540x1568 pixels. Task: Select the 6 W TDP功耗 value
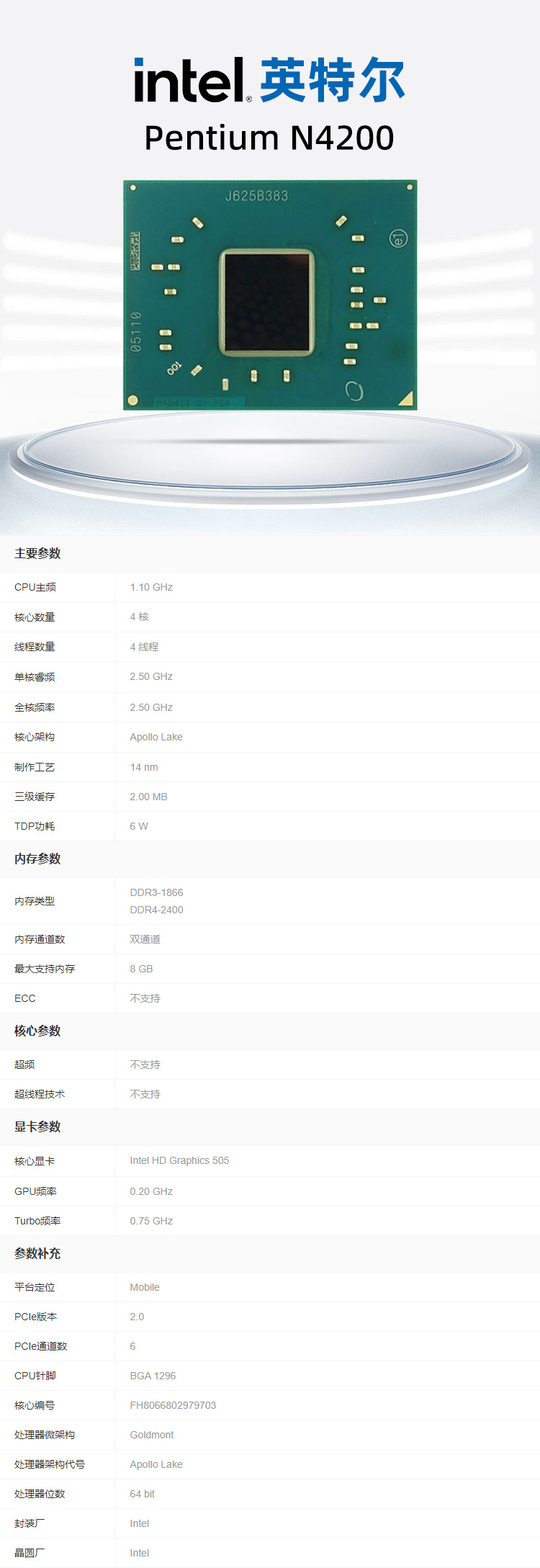[139, 826]
